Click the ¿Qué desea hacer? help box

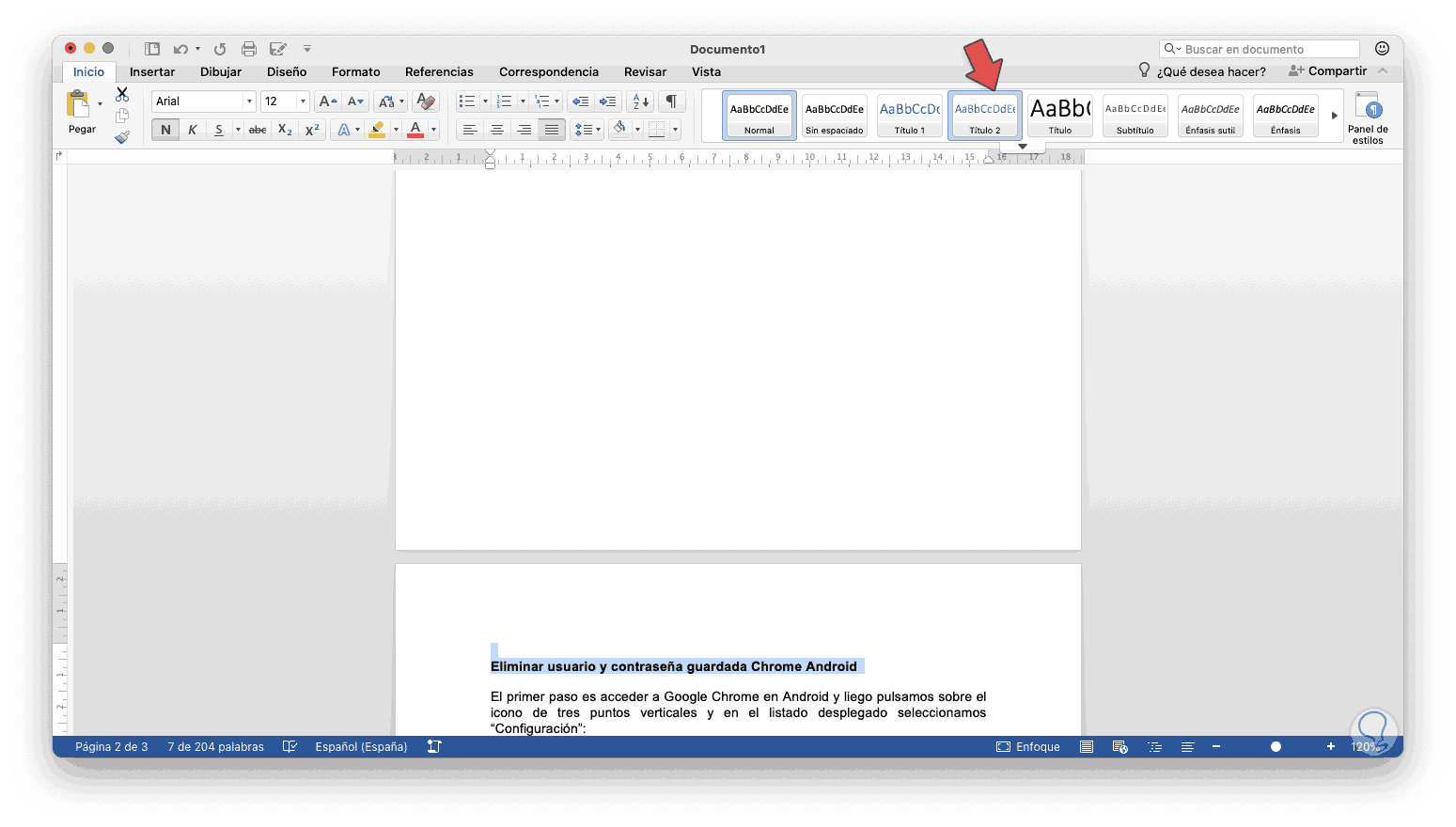tap(1202, 71)
